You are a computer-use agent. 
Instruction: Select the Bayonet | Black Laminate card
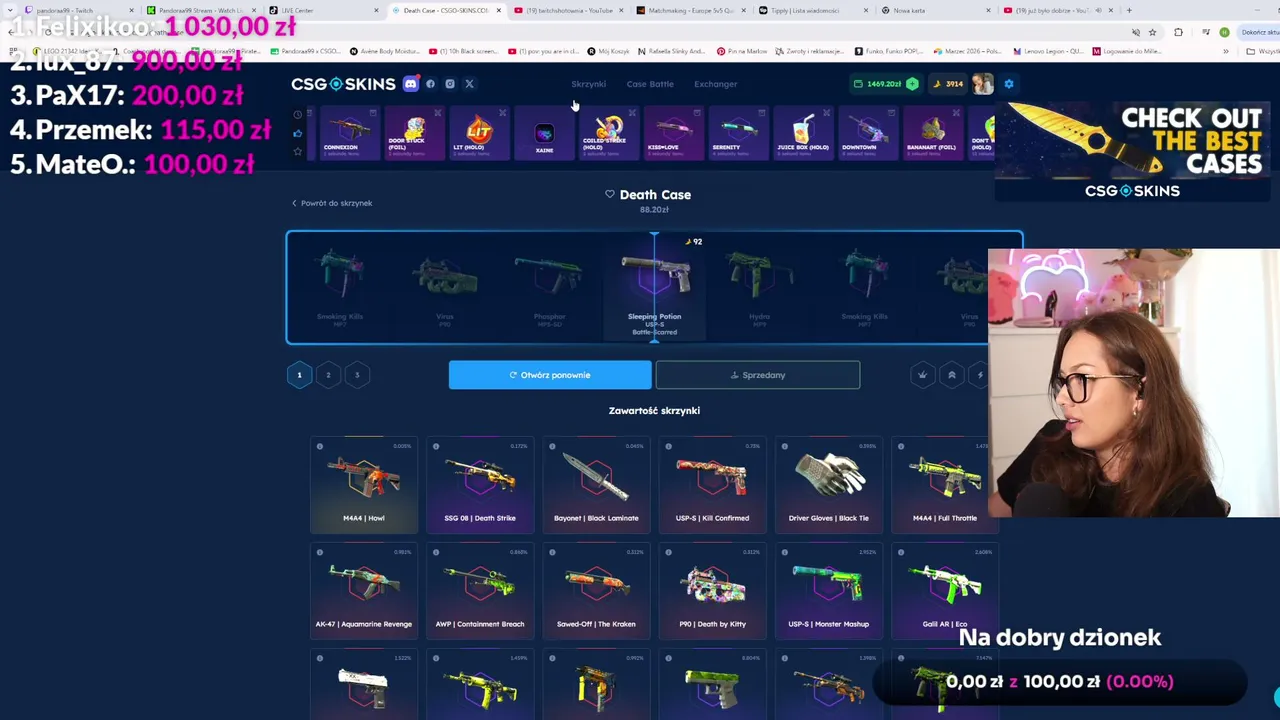coord(596,484)
